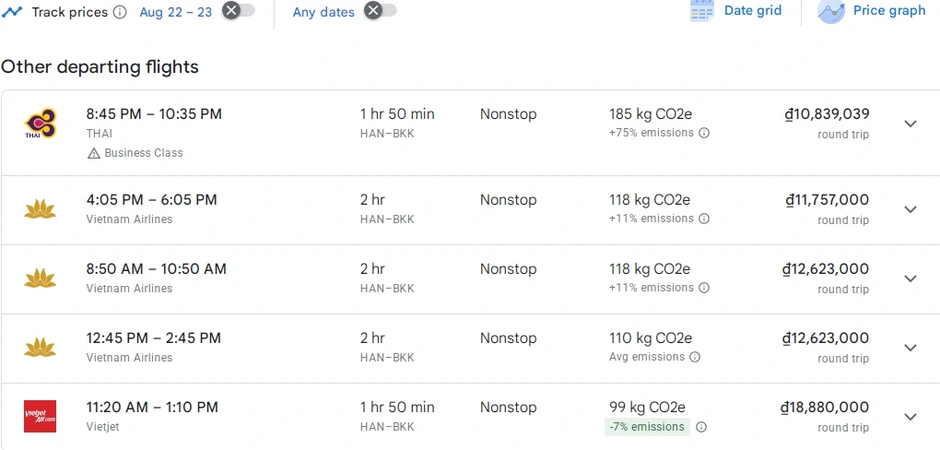Open the Track prices info icon
The image size is (940, 450).
[x=120, y=12]
